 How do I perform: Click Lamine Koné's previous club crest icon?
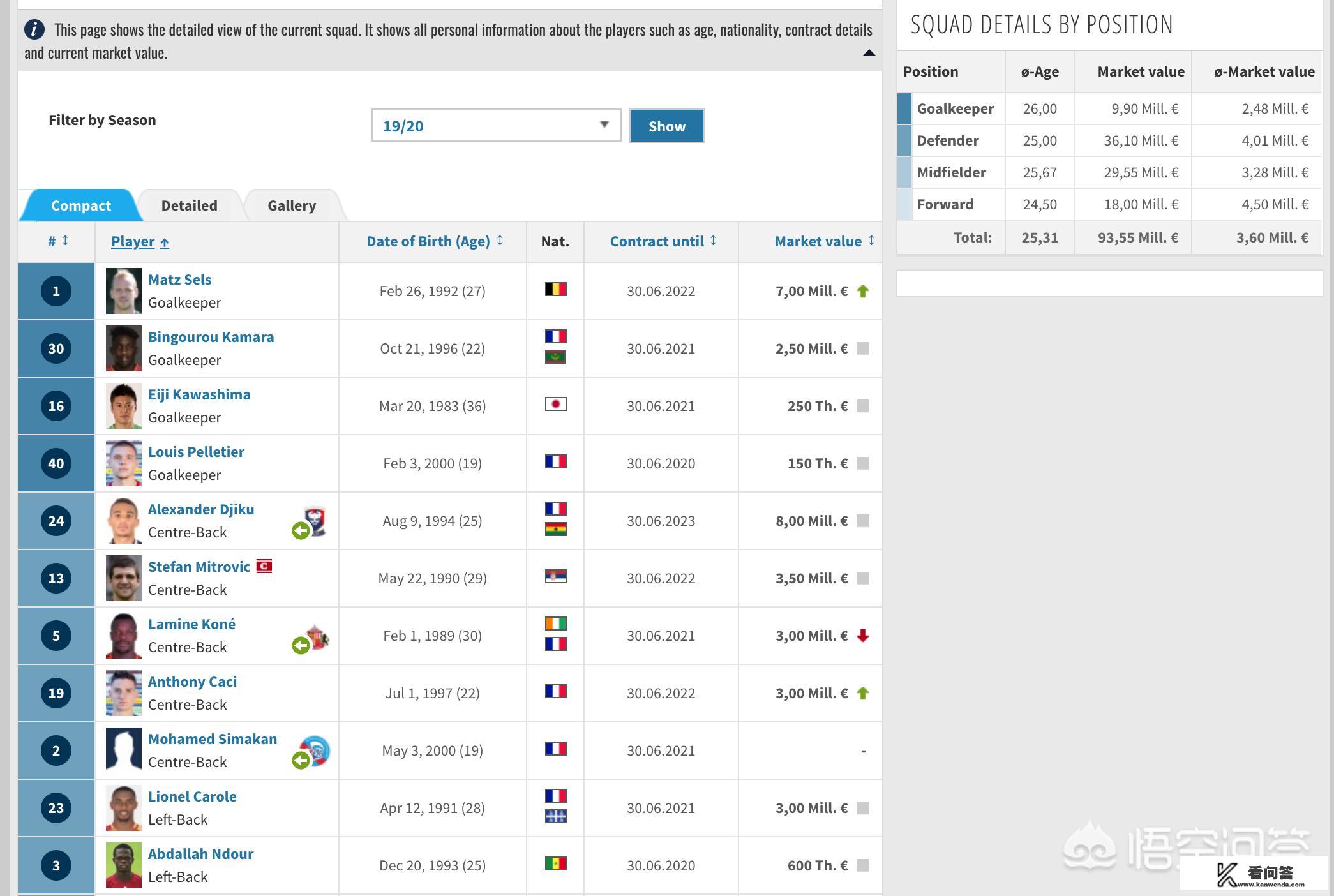click(317, 637)
